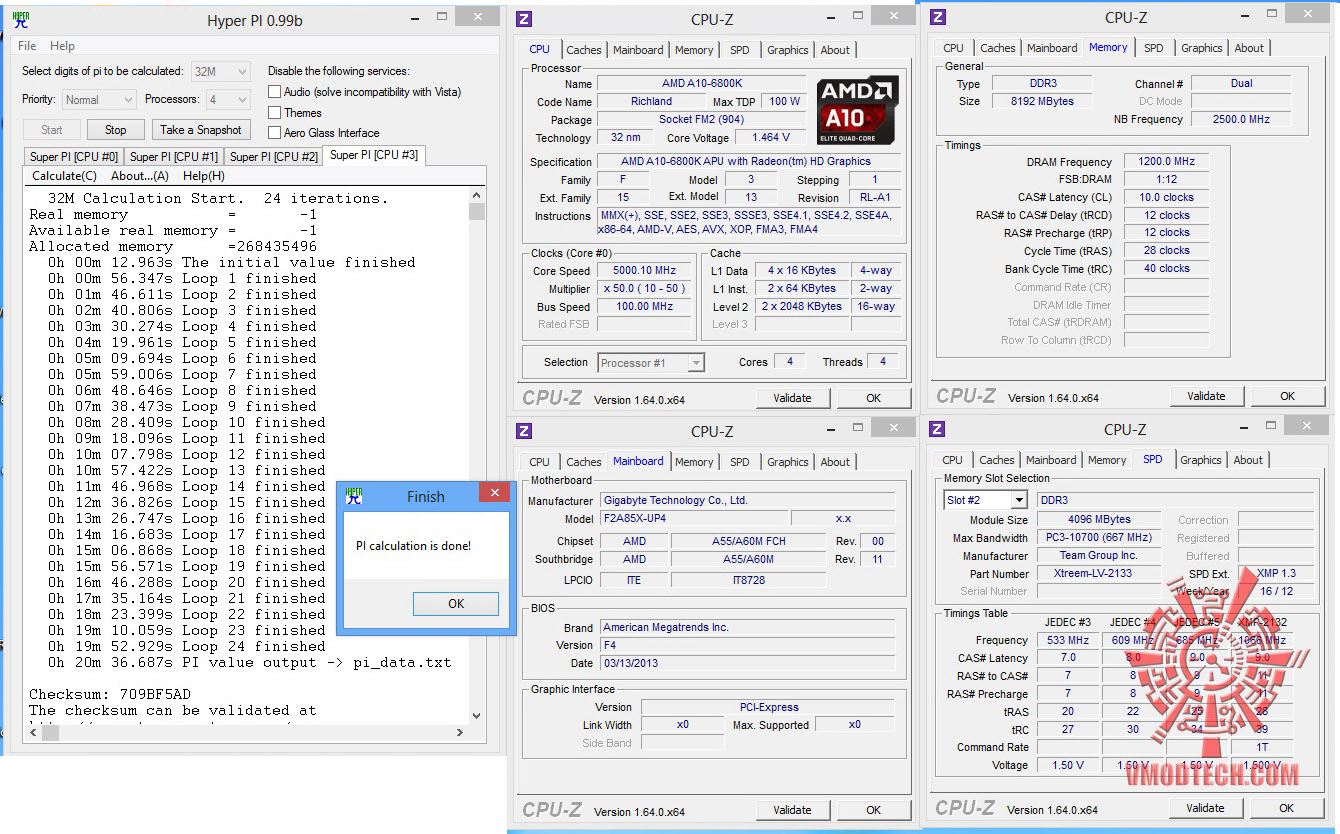Image resolution: width=1340 pixels, height=834 pixels.
Task: Click the Hyper PI title bar icon
Action: (x=20, y=19)
